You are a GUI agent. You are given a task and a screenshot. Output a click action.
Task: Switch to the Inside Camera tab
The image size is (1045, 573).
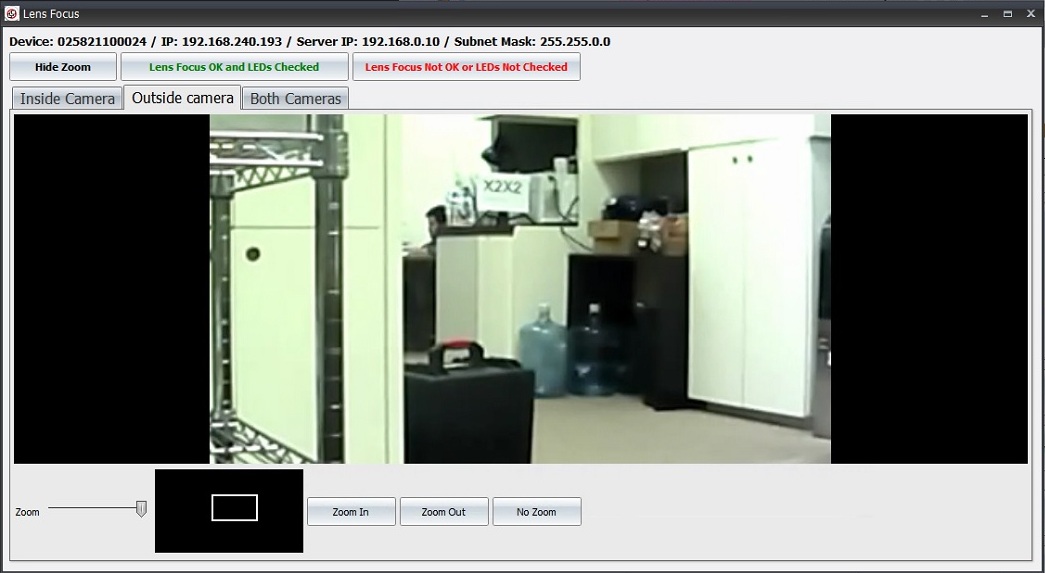click(x=67, y=98)
